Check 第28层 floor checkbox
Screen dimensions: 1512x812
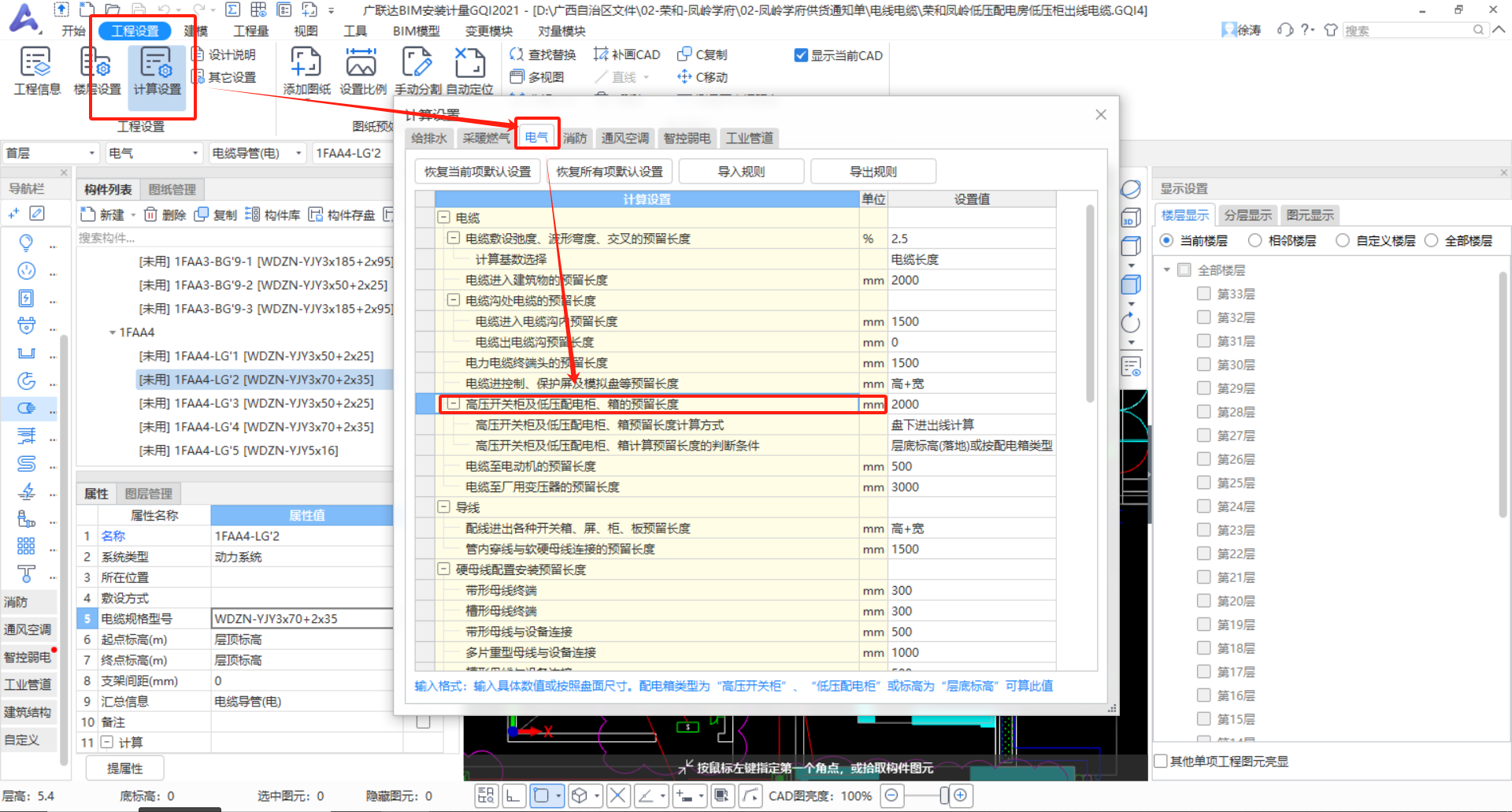[x=1203, y=412]
